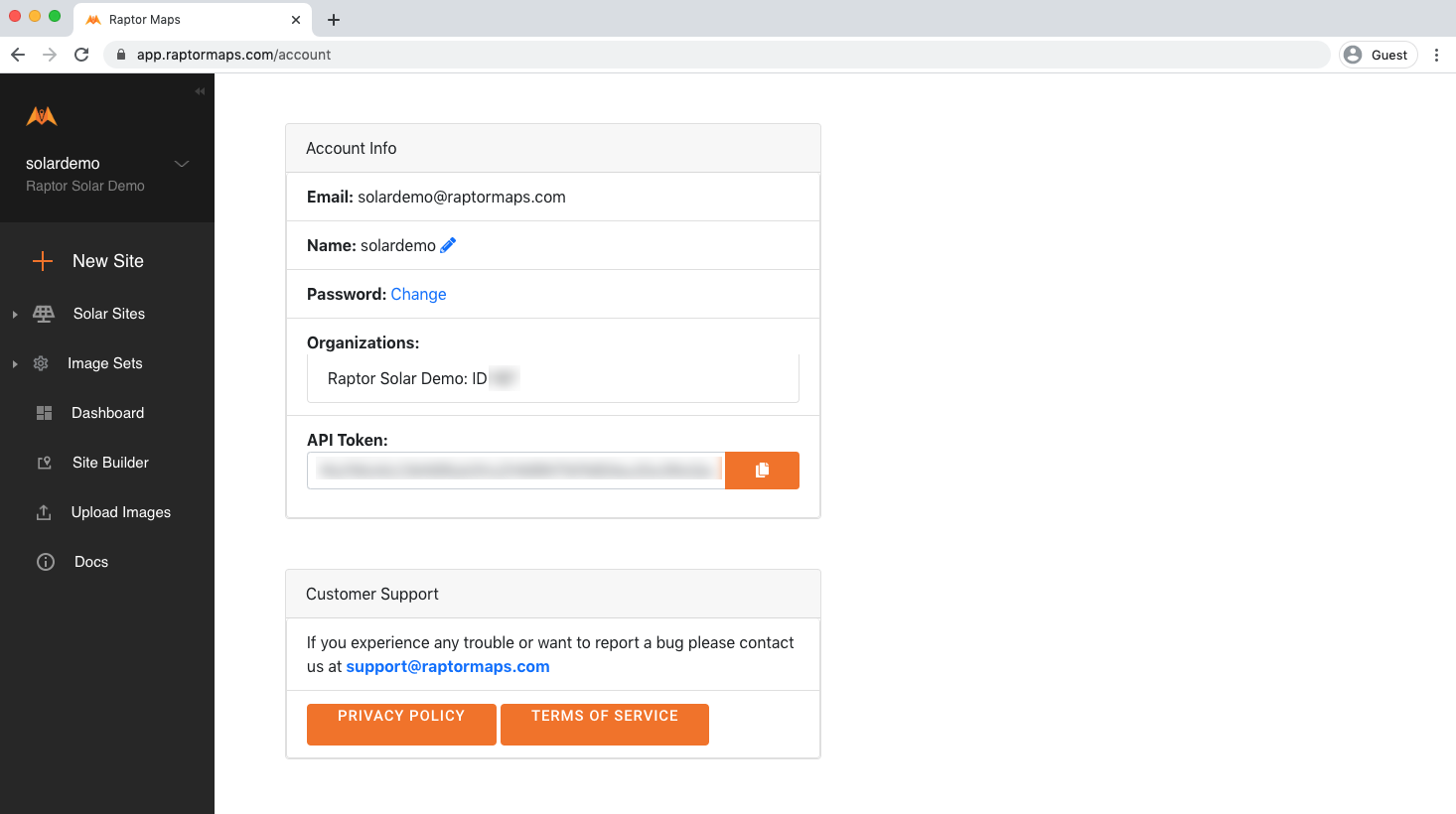Image resolution: width=1456 pixels, height=814 pixels.
Task: Click the Raptor Solar Demo subtitle in sidebar
Action: coord(85,186)
